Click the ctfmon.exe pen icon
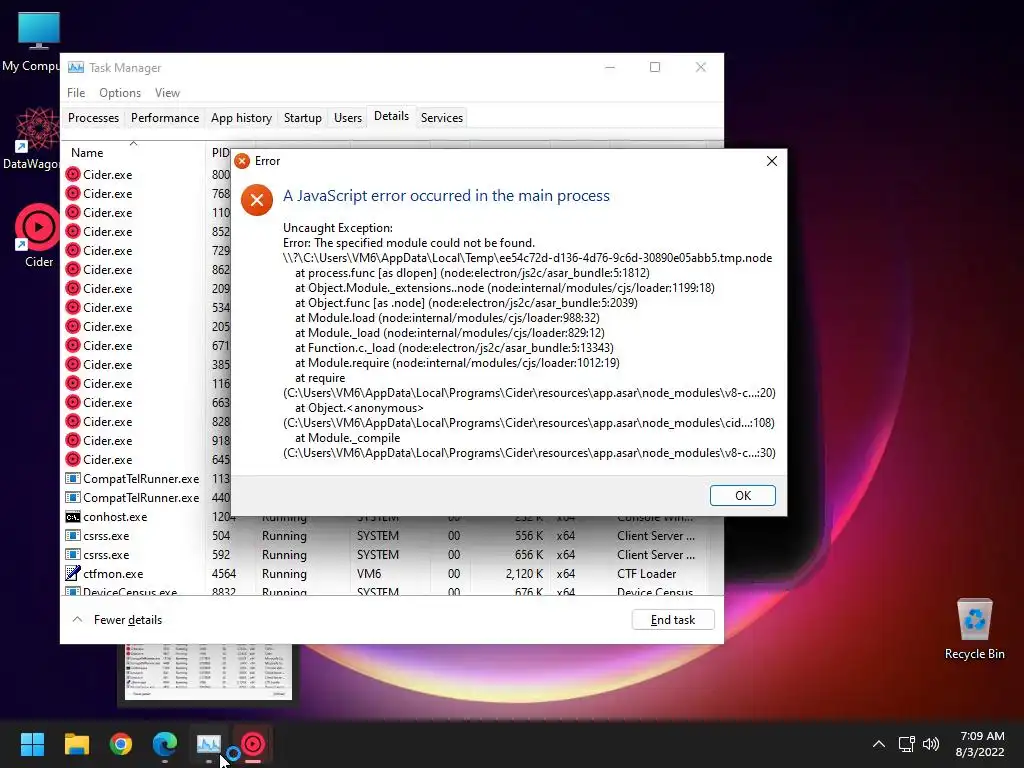The image size is (1024, 768). (x=72, y=573)
